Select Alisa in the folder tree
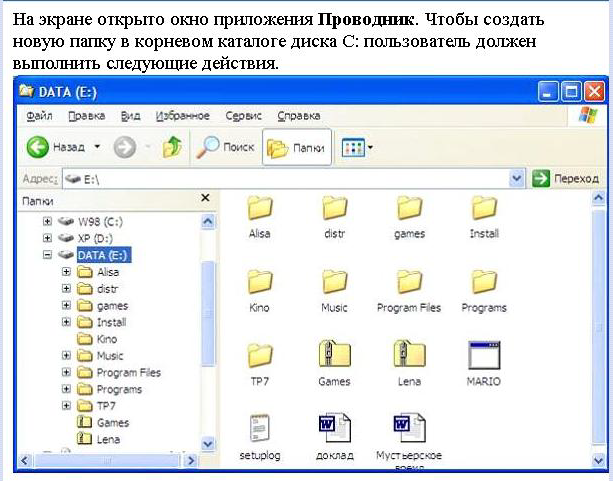Viewport: 613px width, 481px height. [x=108, y=272]
